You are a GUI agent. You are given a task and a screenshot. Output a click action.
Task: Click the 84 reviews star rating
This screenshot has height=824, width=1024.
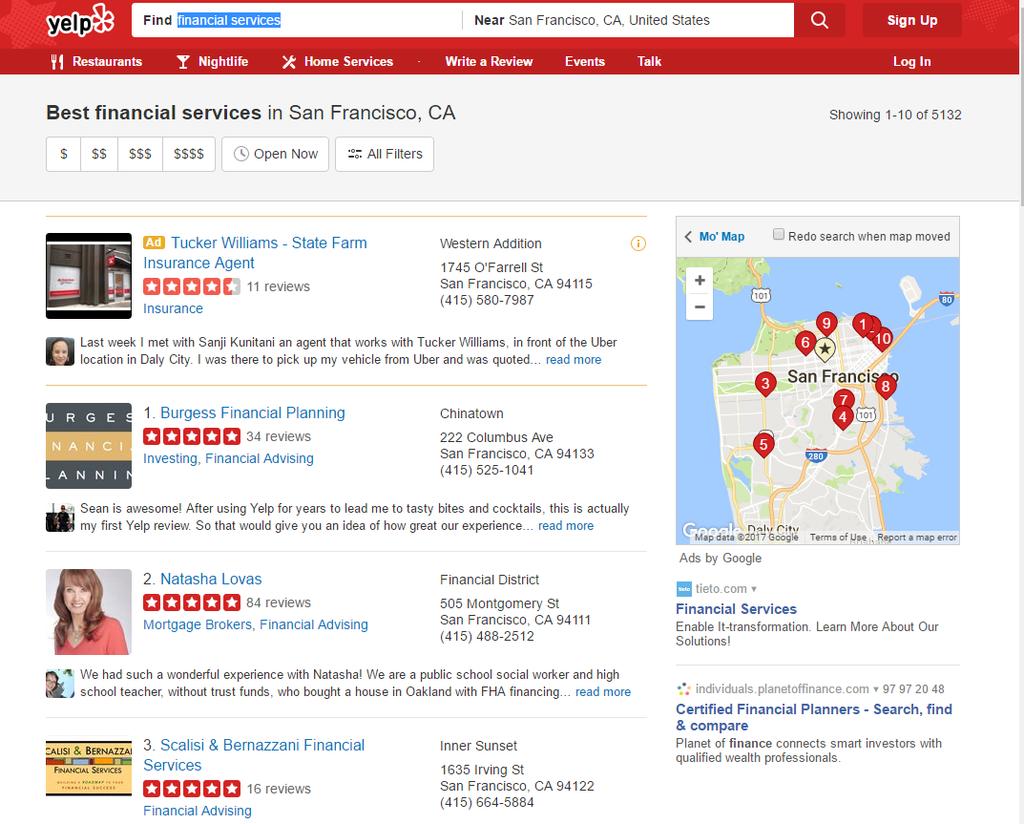[x=191, y=602]
